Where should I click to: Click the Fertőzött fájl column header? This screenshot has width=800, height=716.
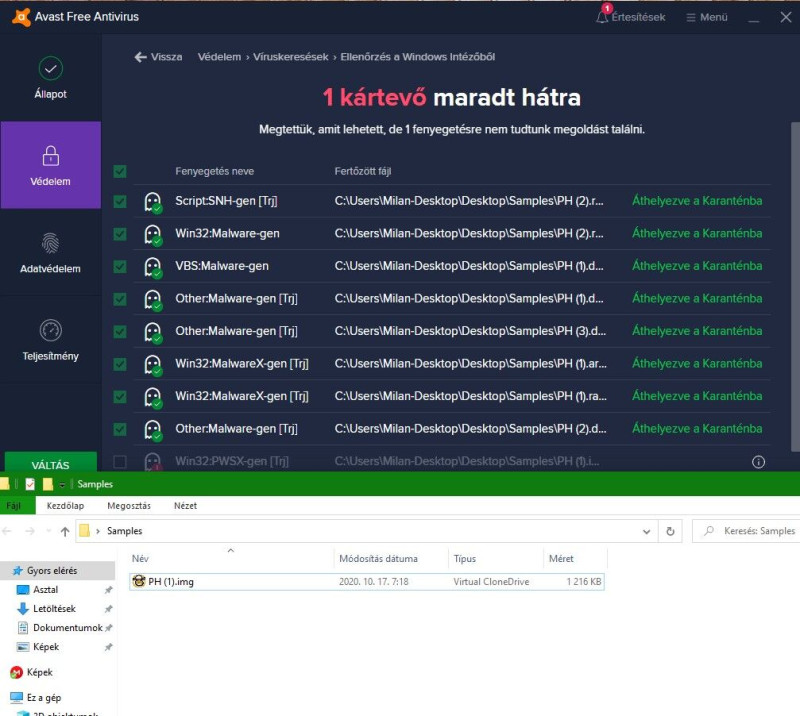coord(363,171)
